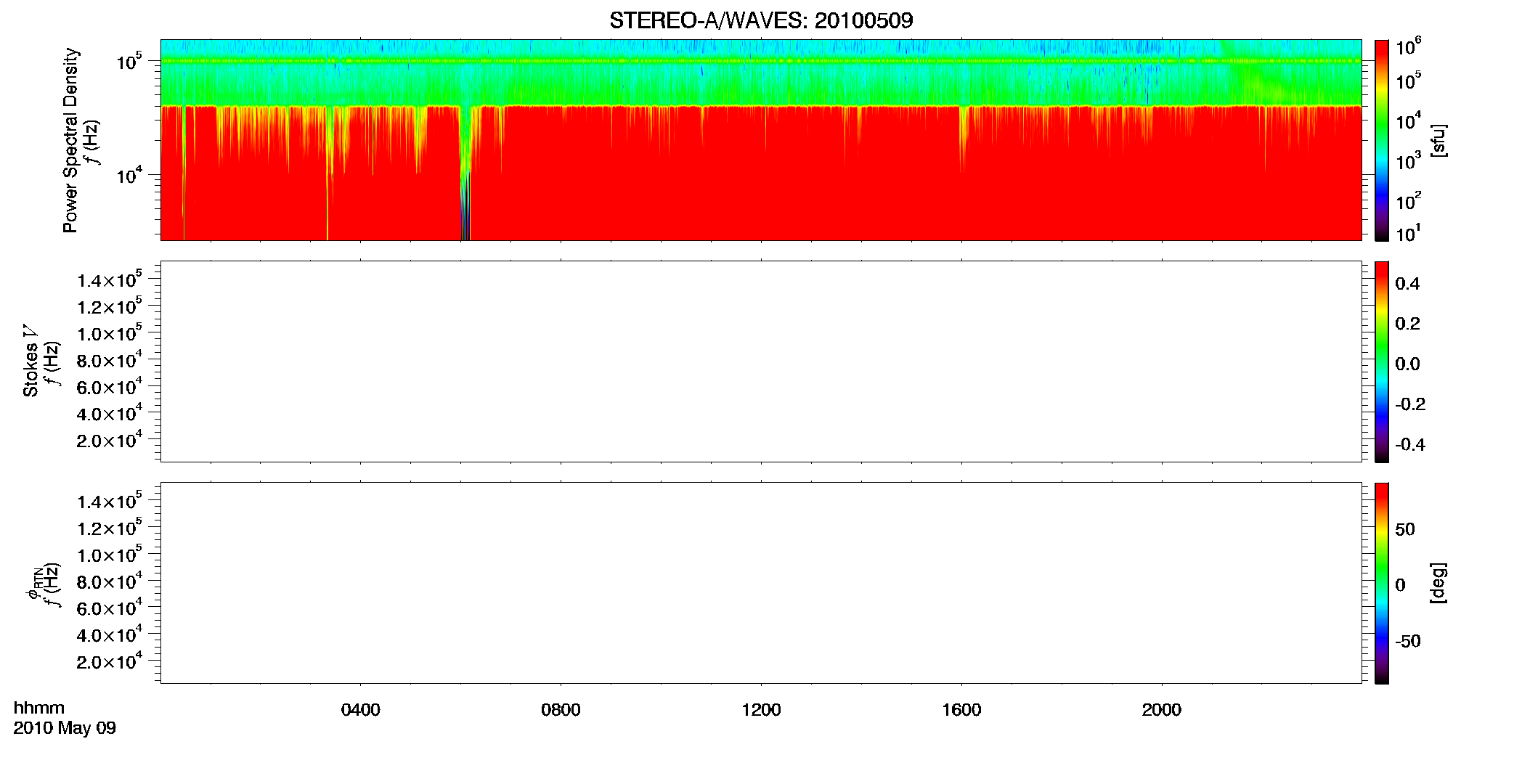The width and height of the screenshot is (1522, 784).
Task: Click the empty phi RTN plot panel
Action: point(761,583)
